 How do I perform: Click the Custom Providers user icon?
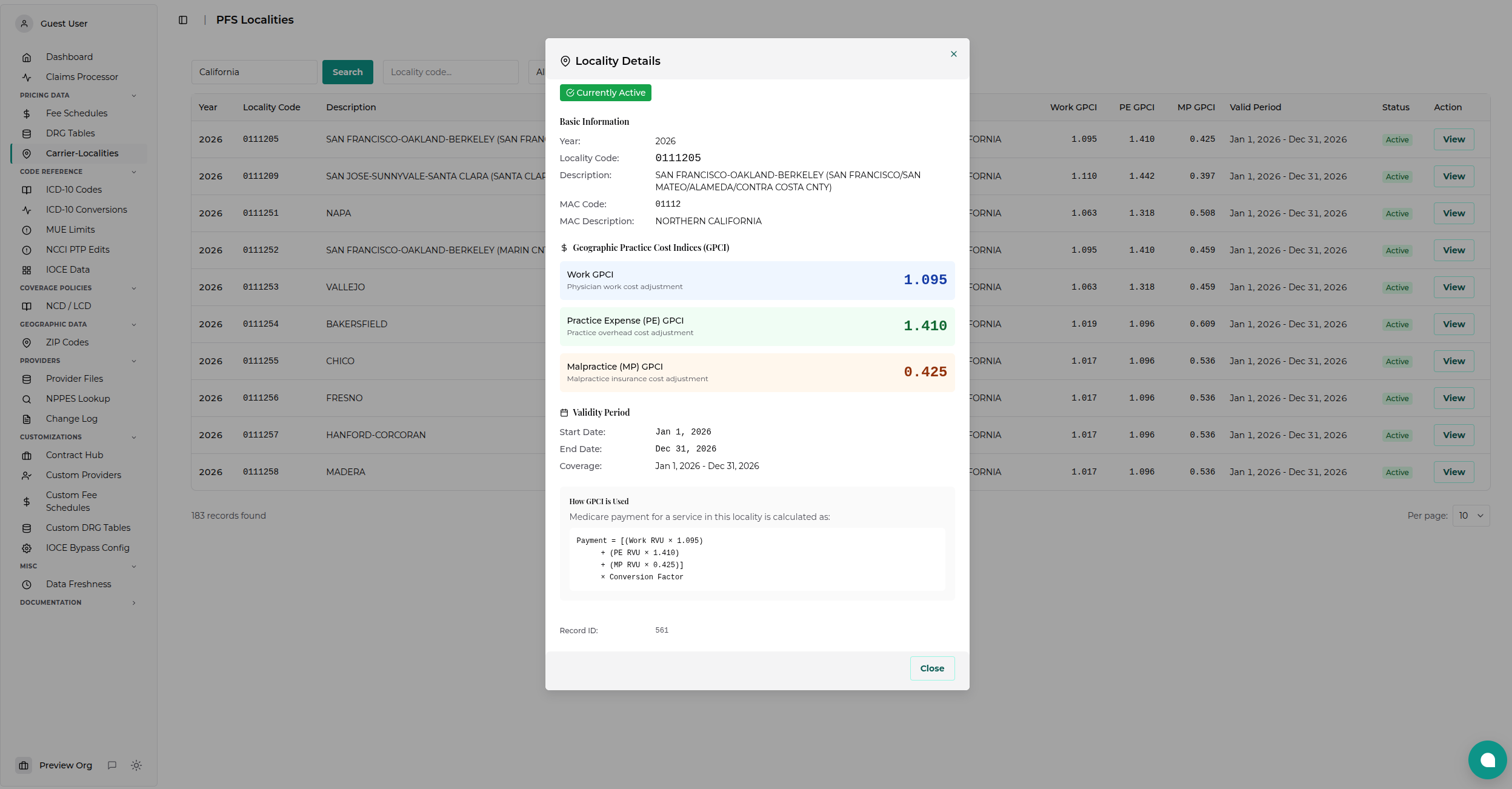point(27,476)
